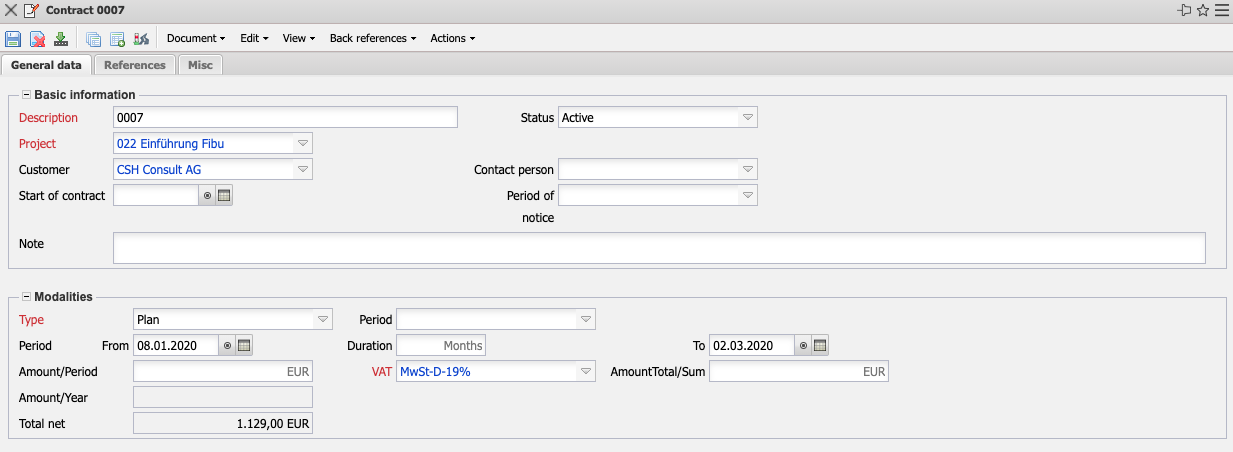The width and height of the screenshot is (1233, 452).
Task: Open the VAT dropdown showing MwSt-D-19%
Action: (x=585, y=372)
